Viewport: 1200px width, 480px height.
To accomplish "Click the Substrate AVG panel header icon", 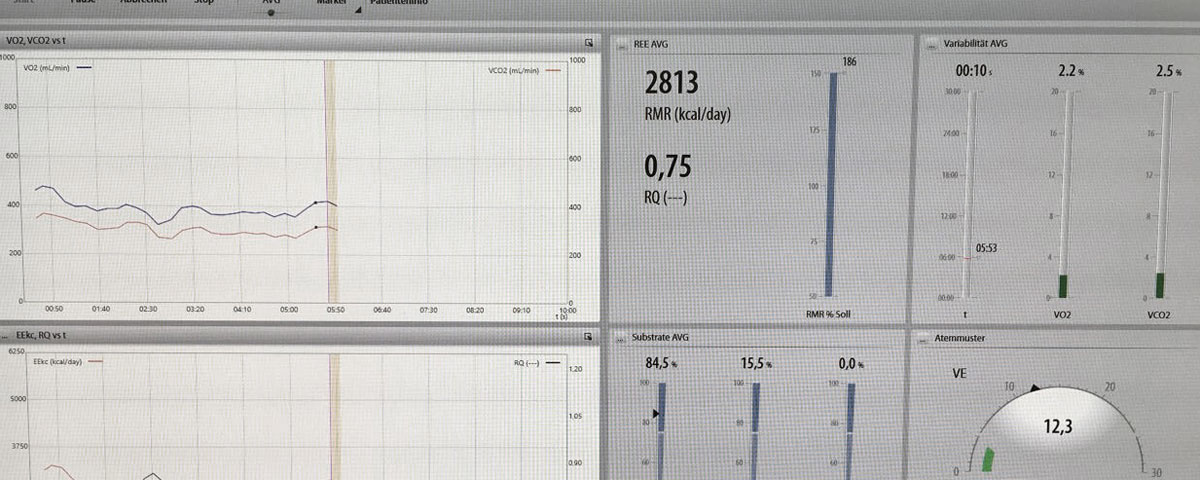I will [622, 338].
